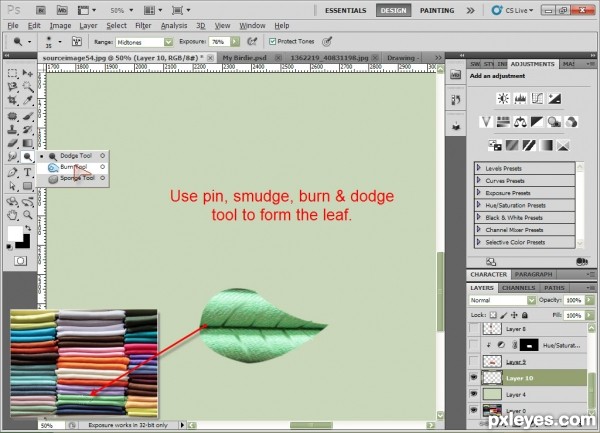
Task: Switch to the Painting workspace
Action: (x=437, y=10)
